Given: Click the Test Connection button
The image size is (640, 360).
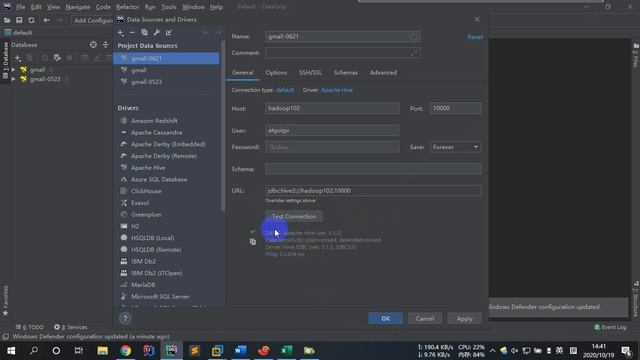Looking at the screenshot, I should coord(294,216).
